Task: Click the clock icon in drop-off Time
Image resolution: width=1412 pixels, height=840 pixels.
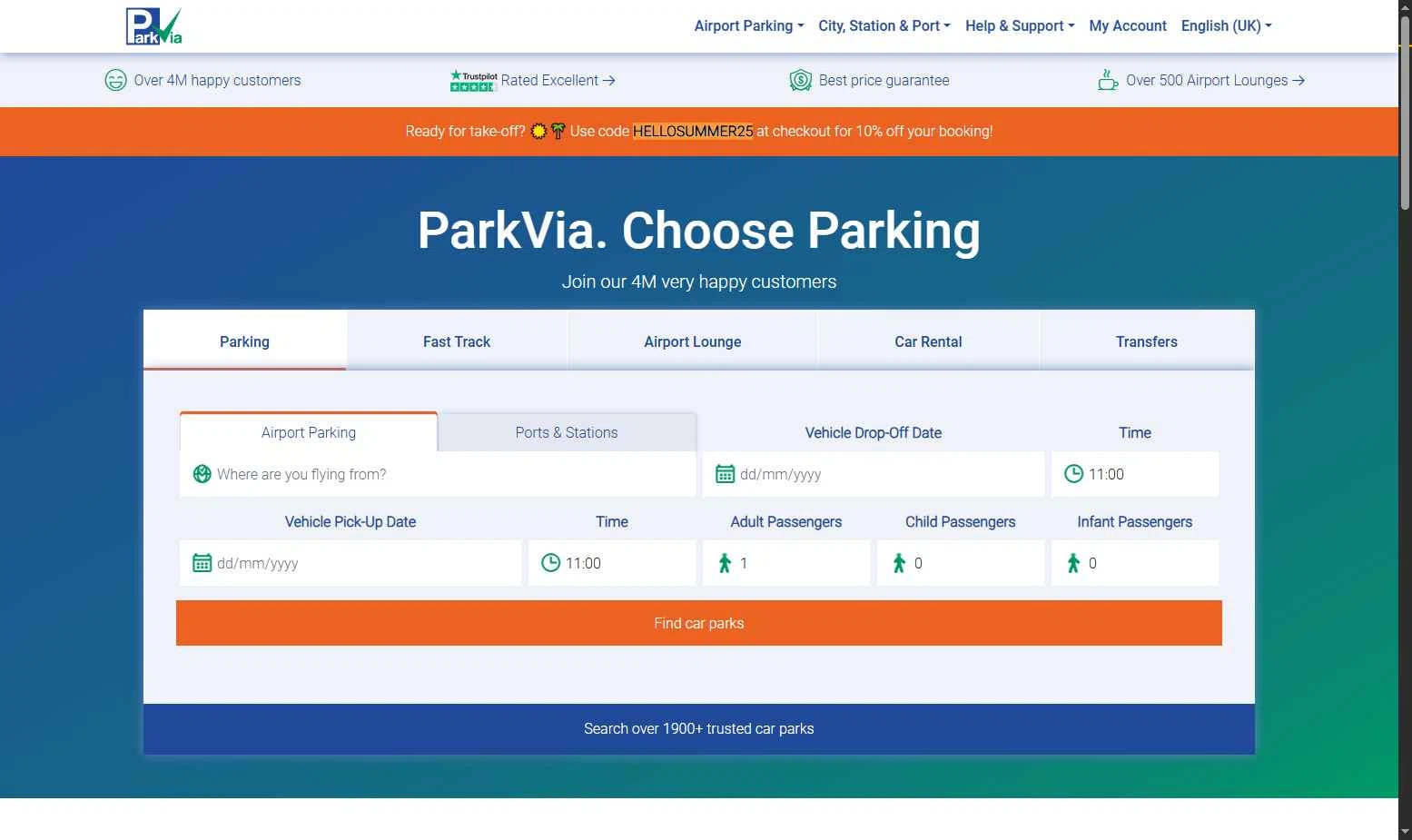Action: point(1073,474)
